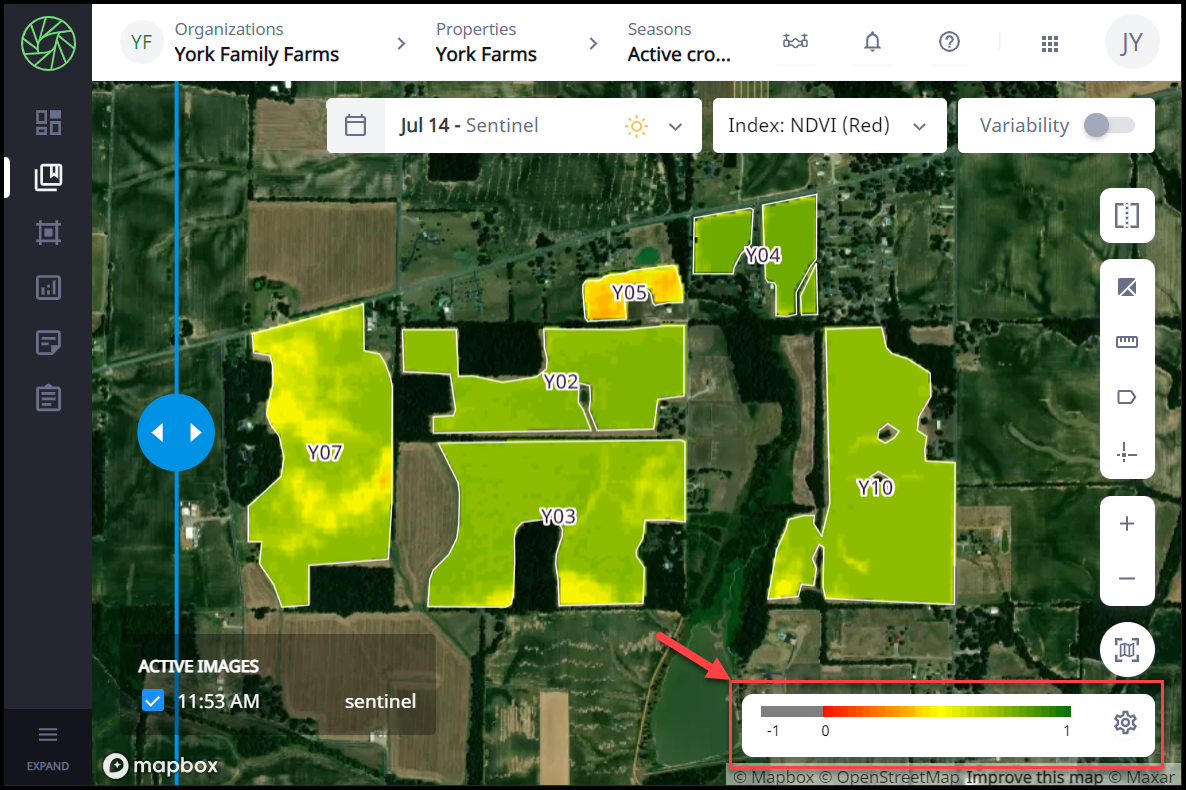Open the legend settings gear
Viewport: 1186px width, 790px height.
coord(1125,722)
